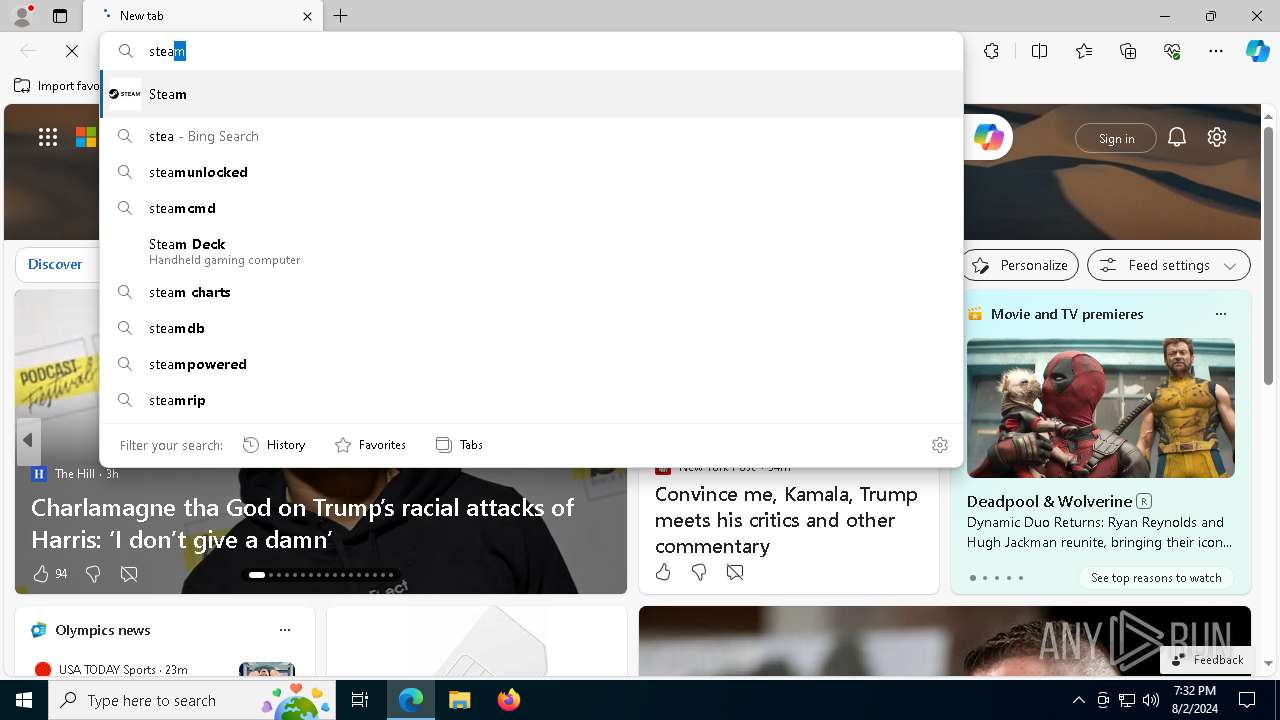Like the Convince me, Kamala article
The height and width of the screenshot is (720, 1280).
[x=663, y=572]
